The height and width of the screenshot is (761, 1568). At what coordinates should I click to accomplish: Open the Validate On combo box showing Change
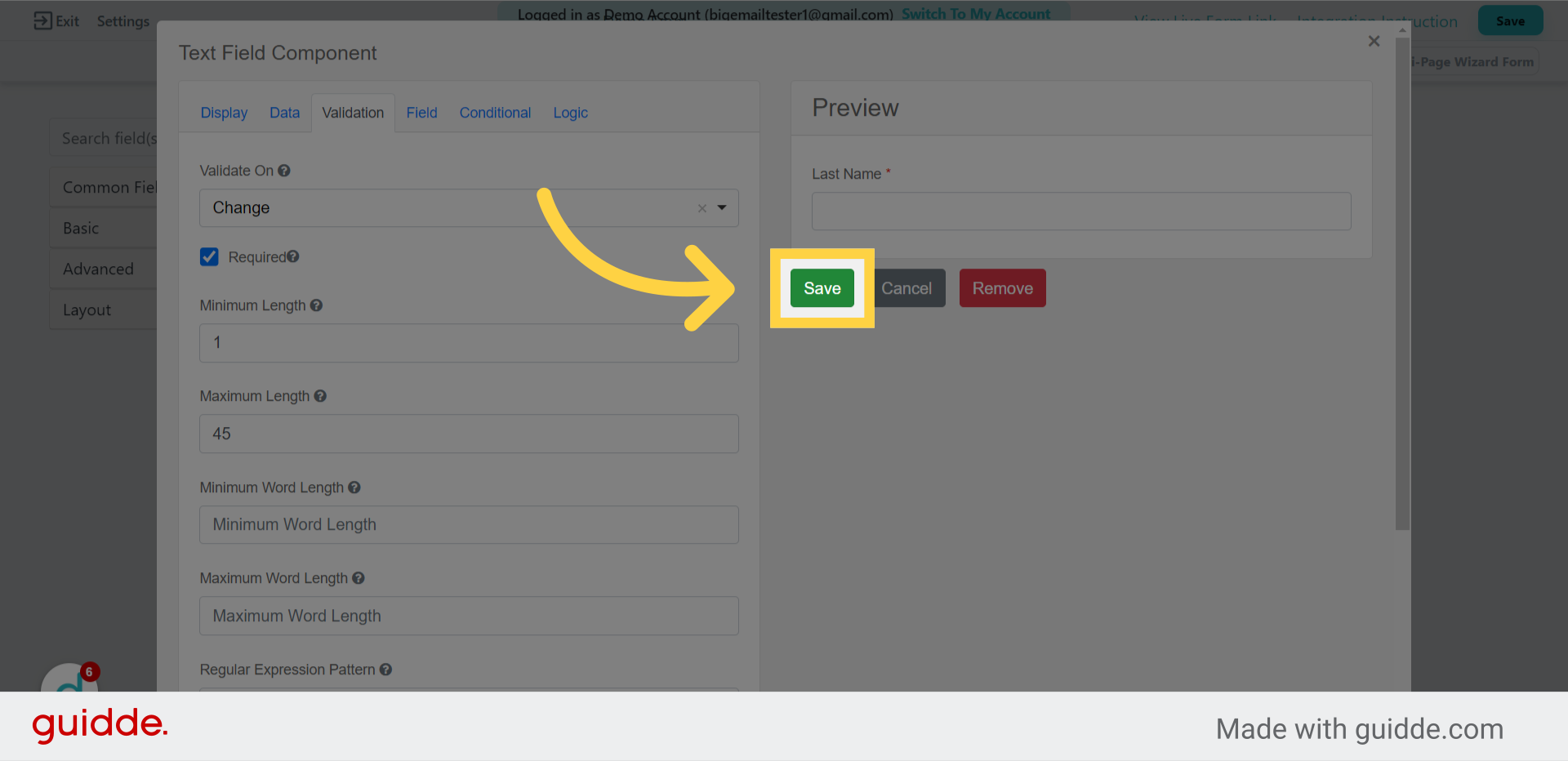[469, 208]
